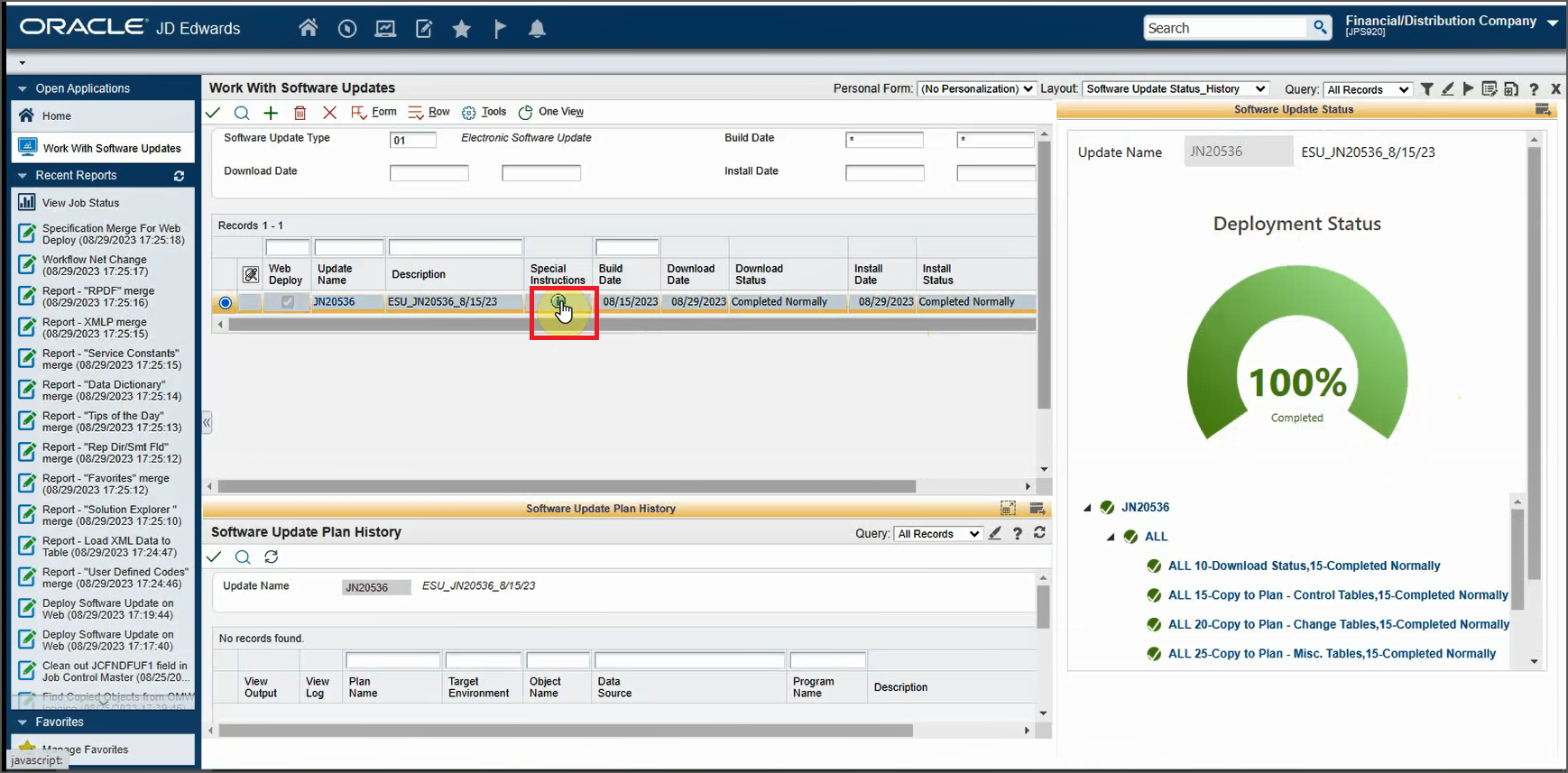Click the panel menu icon on Software Update Status bar
Screen dimensions: 1568x773
point(1543,109)
